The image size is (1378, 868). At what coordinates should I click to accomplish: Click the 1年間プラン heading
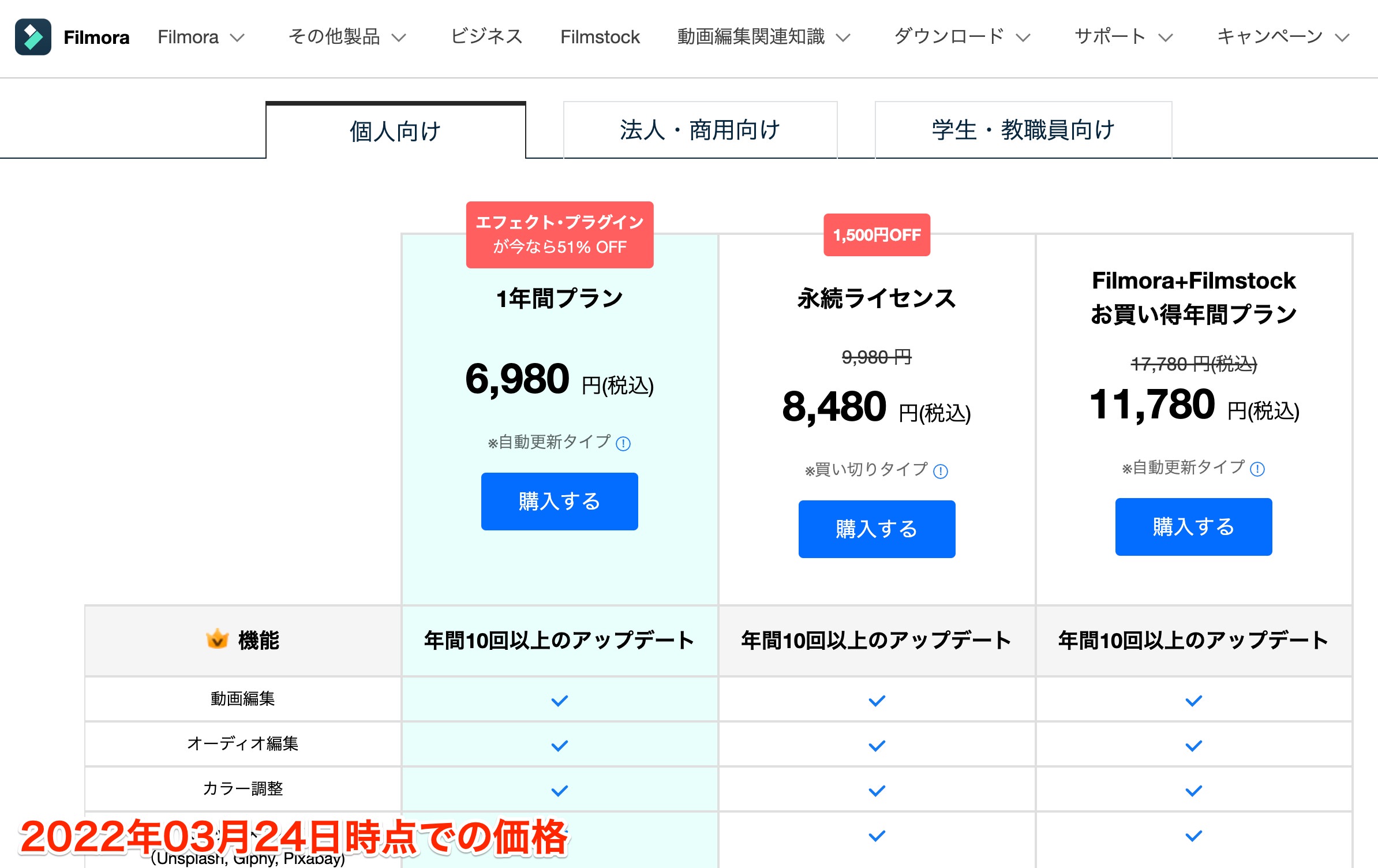[560, 299]
